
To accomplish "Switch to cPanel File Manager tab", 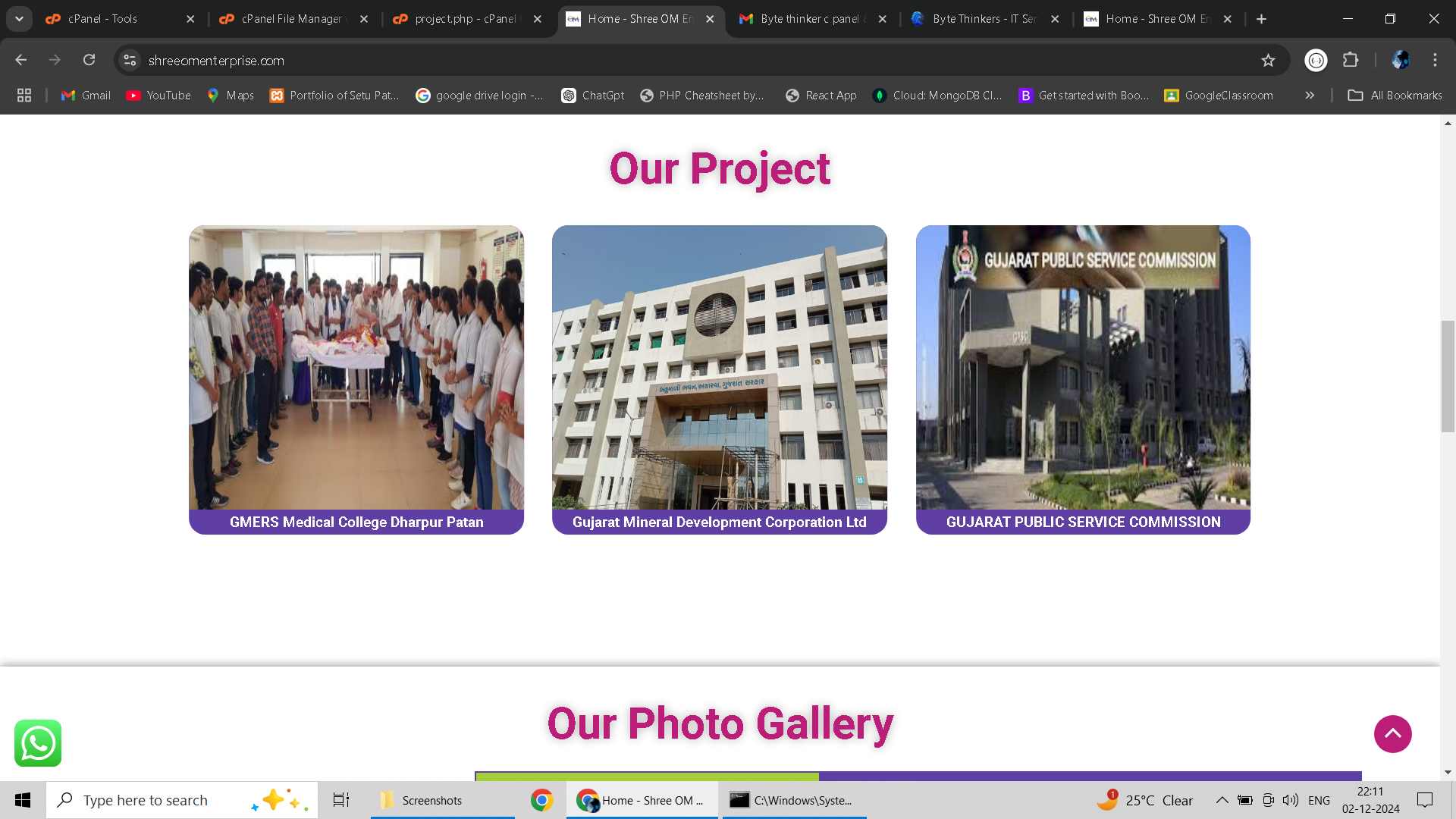I will (292, 19).
